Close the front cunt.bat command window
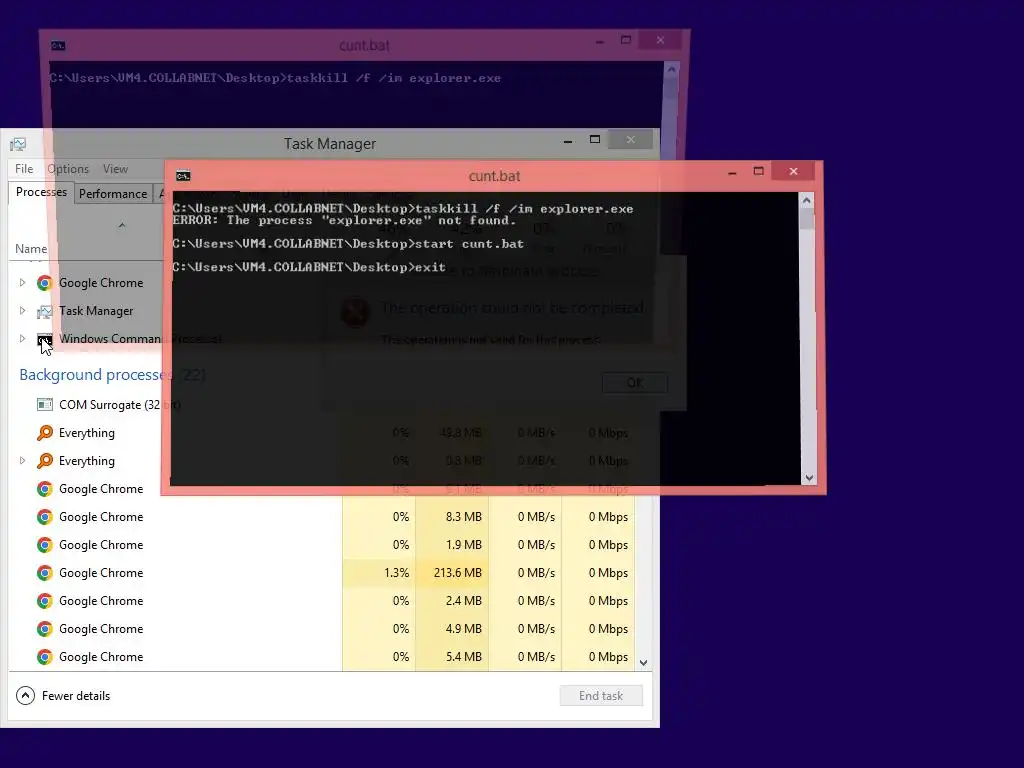This screenshot has width=1024, height=768. [793, 172]
